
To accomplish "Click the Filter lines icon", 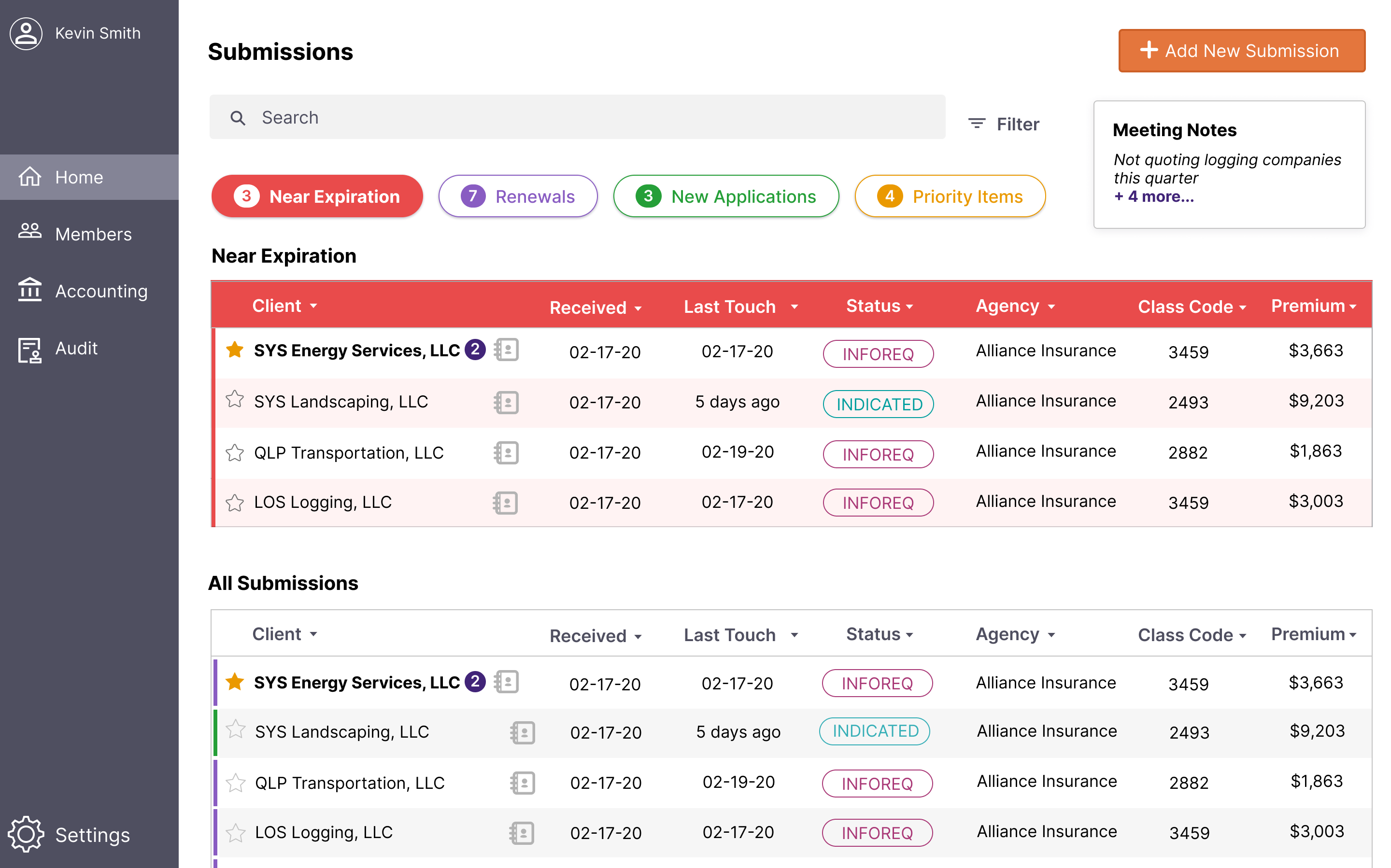I will [x=976, y=124].
